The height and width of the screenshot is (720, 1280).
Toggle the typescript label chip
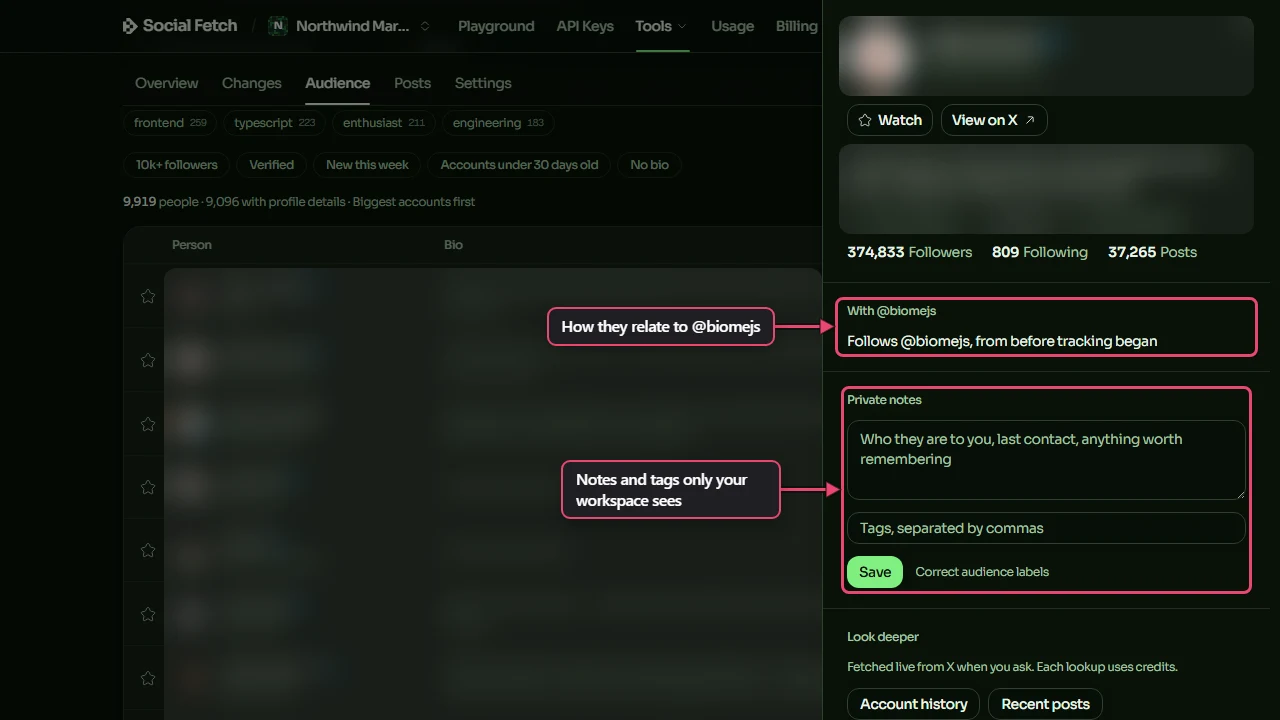pyautogui.click(x=274, y=123)
